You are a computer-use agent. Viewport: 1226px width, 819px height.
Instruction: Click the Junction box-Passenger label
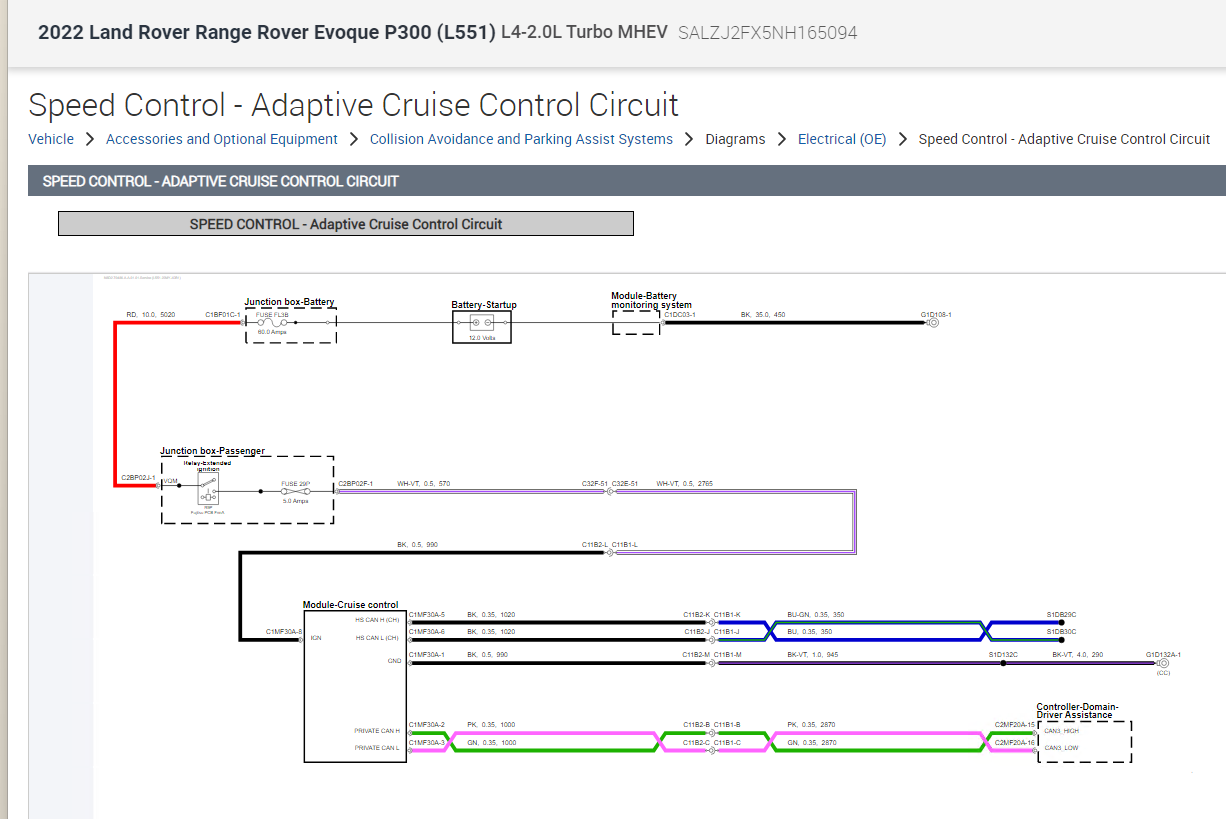tap(213, 451)
